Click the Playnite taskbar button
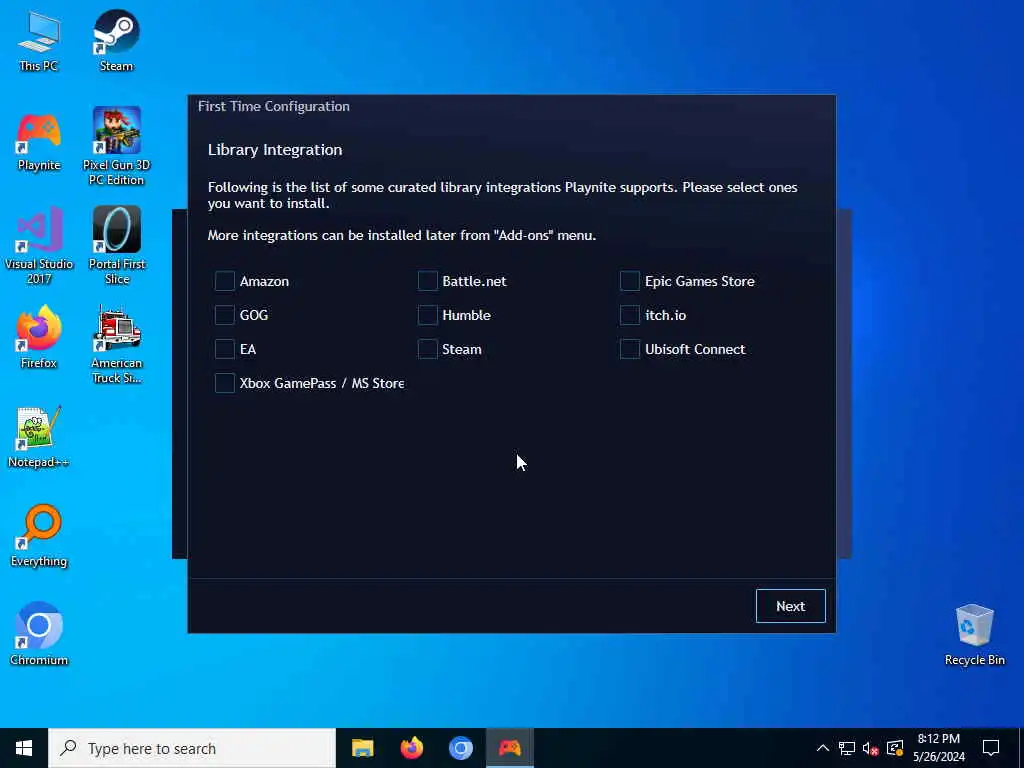The width and height of the screenshot is (1024, 768). coord(510,748)
